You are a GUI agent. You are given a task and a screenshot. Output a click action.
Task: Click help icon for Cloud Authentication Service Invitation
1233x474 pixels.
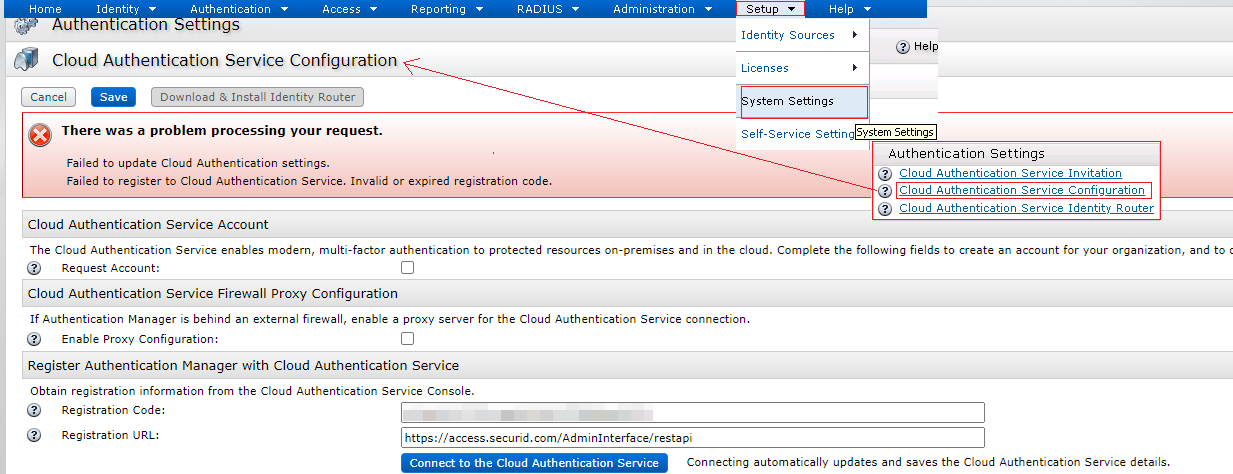tap(885, 174)
